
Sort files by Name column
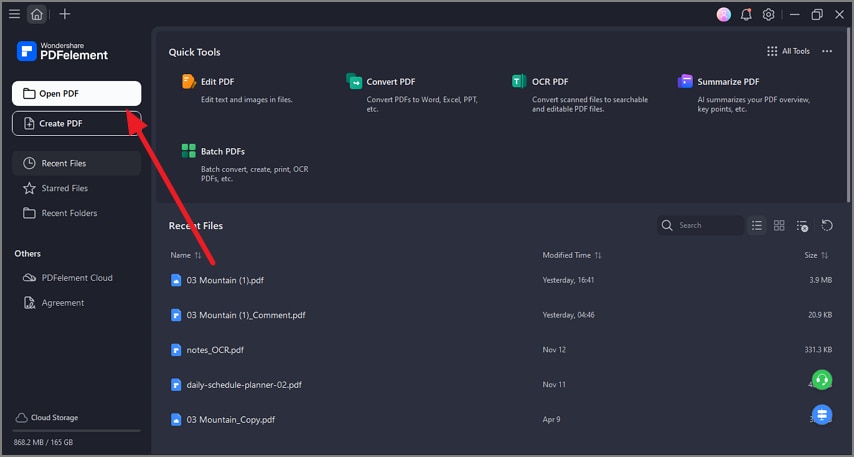pyautogui.click(x=186, y=255)
